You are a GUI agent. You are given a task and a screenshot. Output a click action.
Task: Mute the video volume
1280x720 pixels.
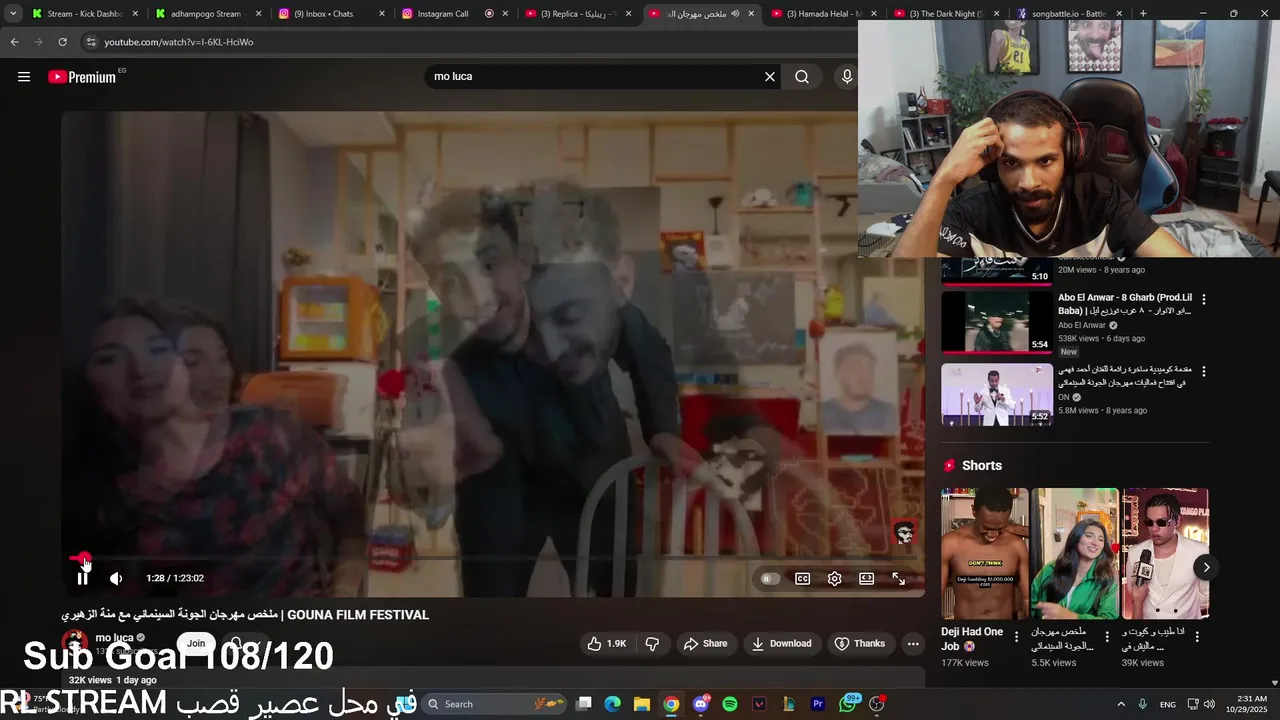click(116, 578)
